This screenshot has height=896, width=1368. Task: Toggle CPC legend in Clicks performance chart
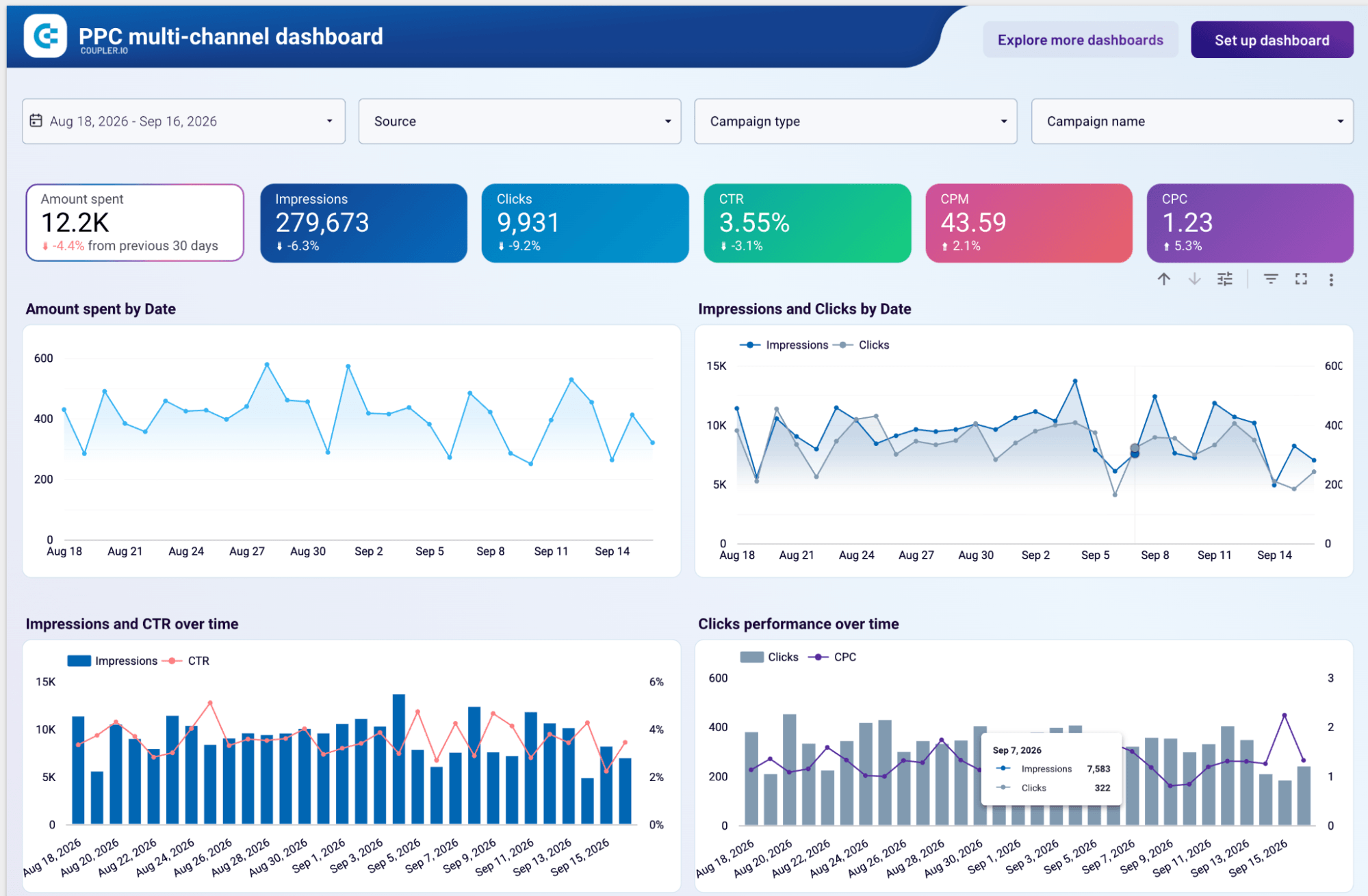[x=832, y=657]
